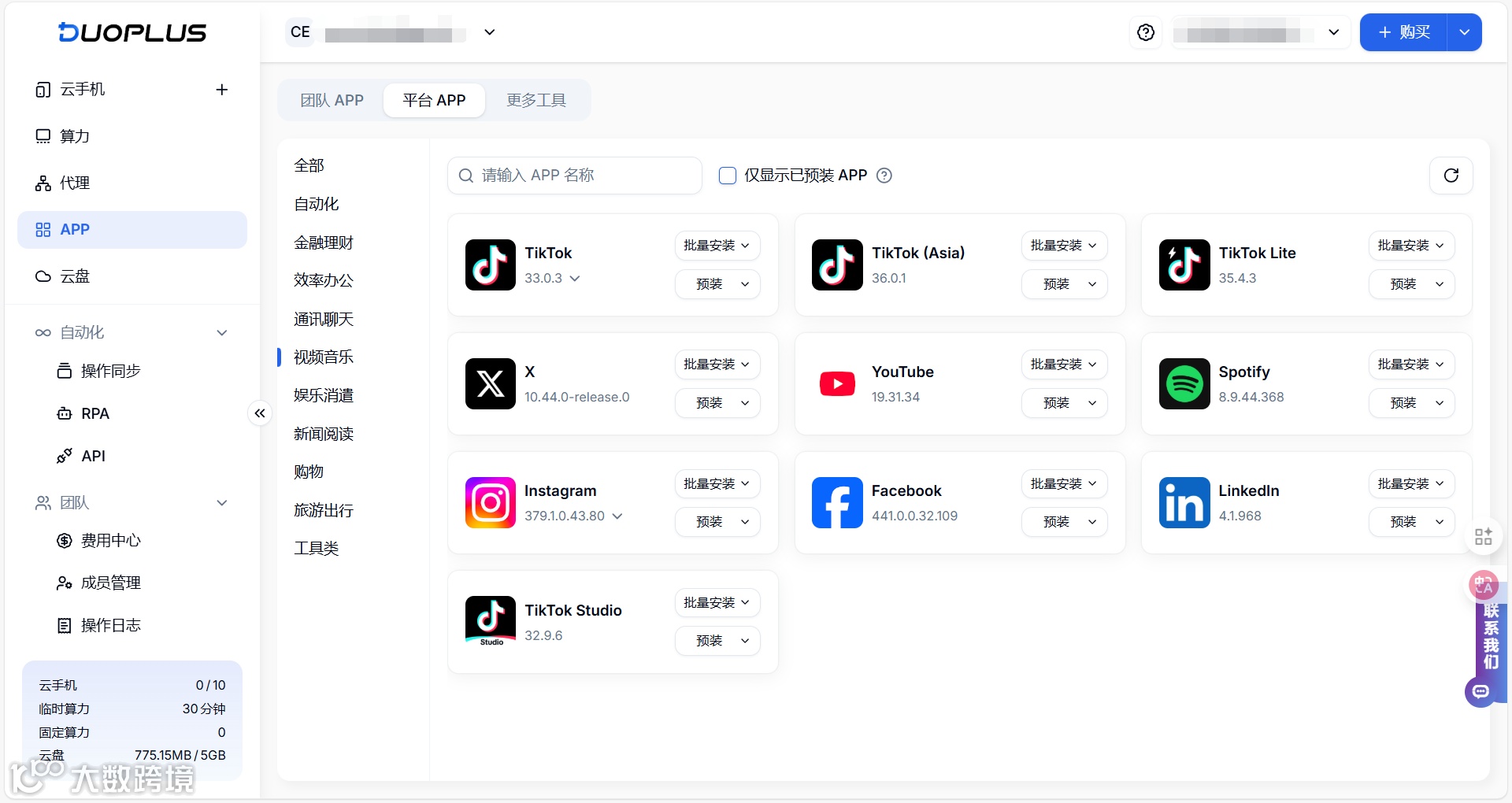Expand the team name dropdown chevron
This screenshot has height=803, width=1512.
489,32
